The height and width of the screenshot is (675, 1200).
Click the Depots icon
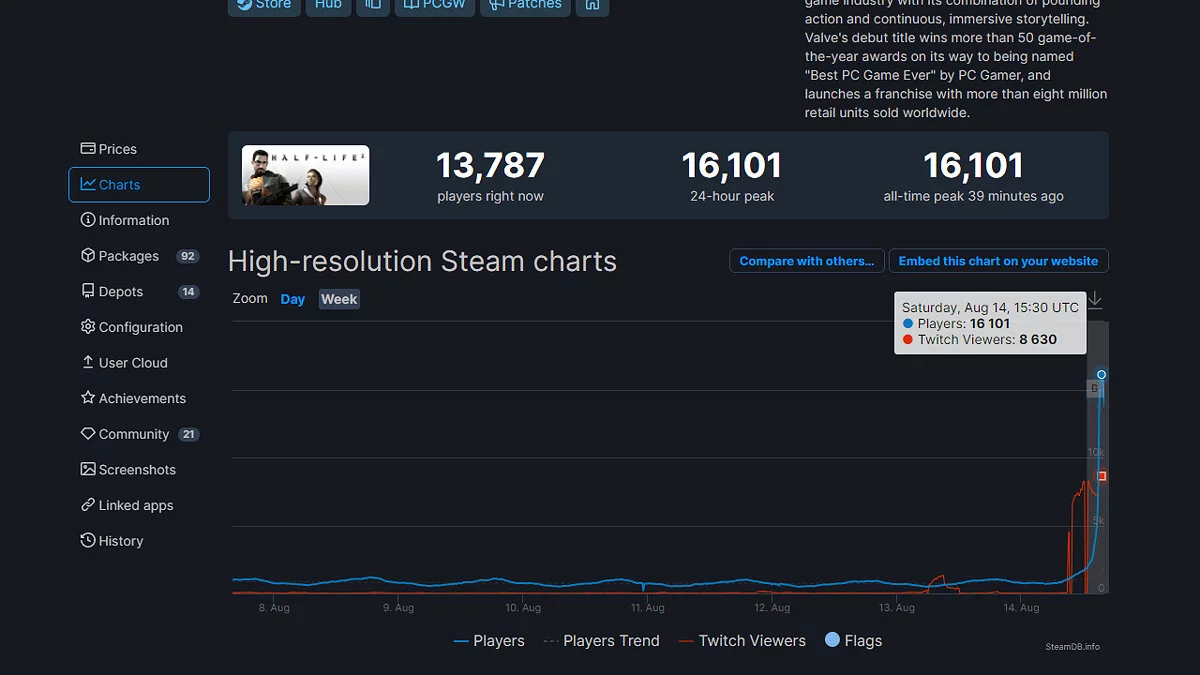pos(88,291)
